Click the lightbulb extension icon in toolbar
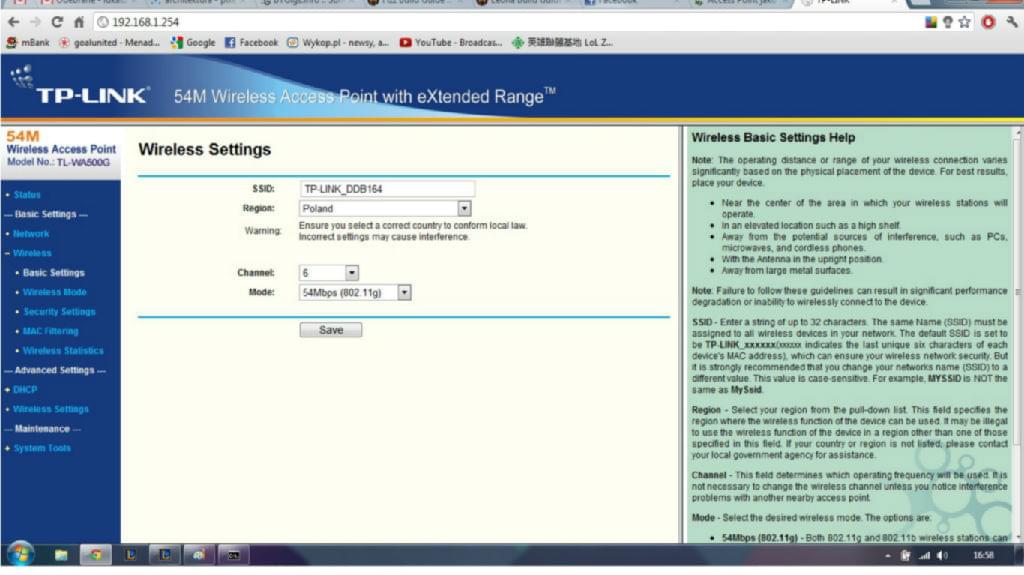This screenshot has width=1024, height=575. coord(948,22)
